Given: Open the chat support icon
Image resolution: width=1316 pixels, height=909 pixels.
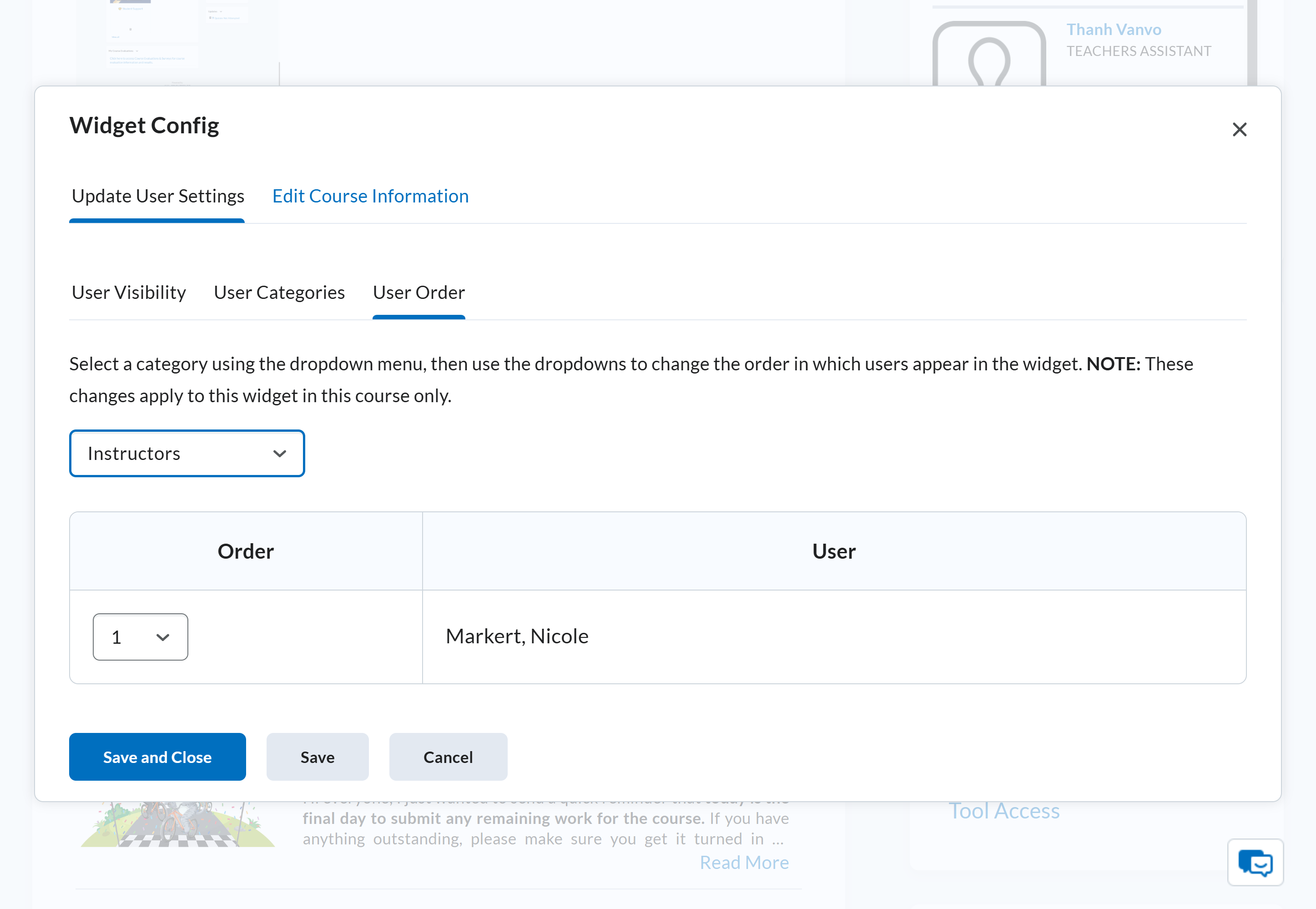Looking at the screenshot, I should click(1255, 862).
